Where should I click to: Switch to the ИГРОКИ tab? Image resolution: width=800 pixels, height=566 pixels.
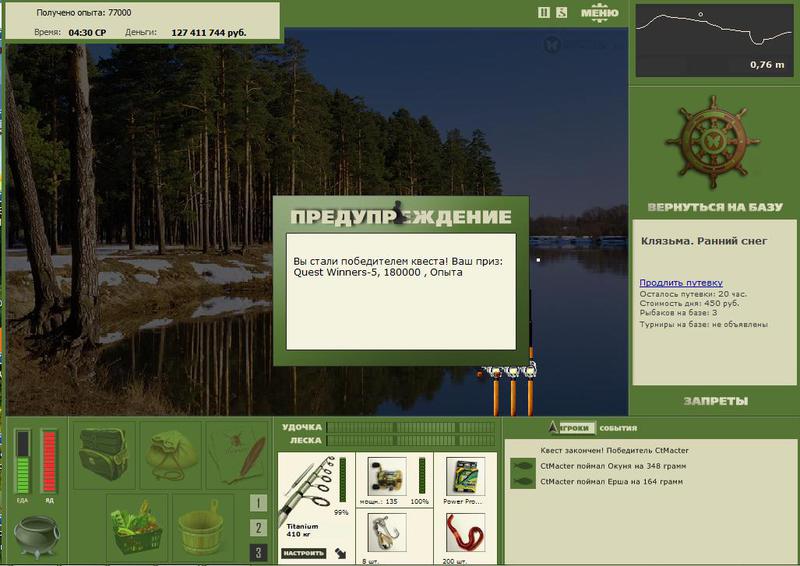pyautogui.click(x=576, y=428)
